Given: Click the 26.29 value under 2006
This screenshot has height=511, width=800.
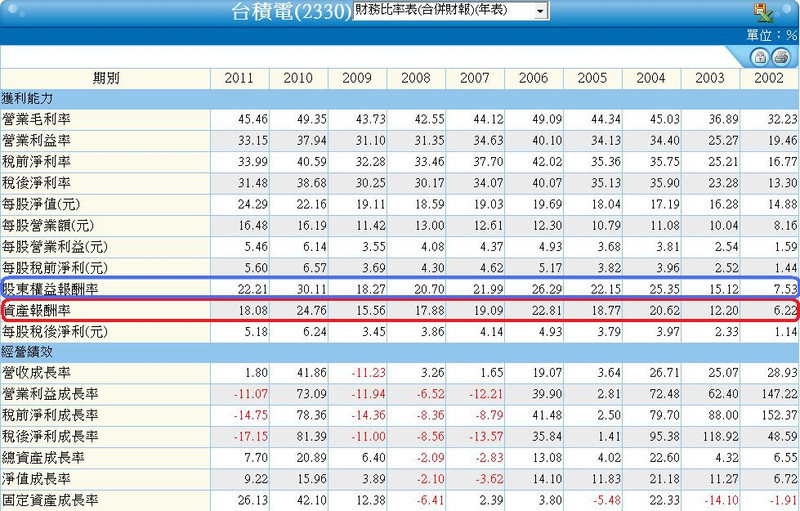Looking at the screenshot, I should (x=547, y=290).
